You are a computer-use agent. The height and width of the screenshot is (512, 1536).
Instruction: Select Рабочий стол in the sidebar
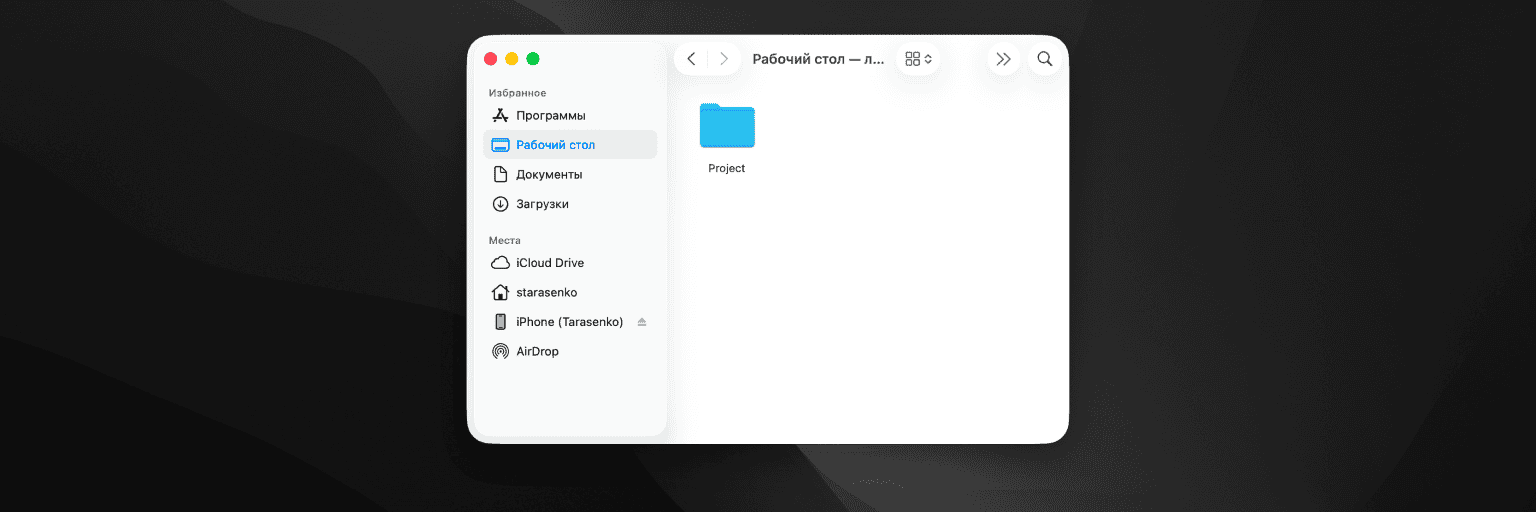pyautogui.click(x=555, y=145)
